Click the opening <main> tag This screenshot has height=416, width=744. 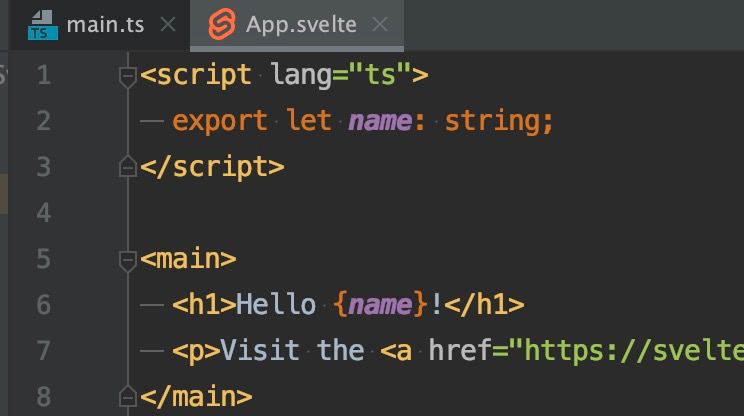pos(188,259)
